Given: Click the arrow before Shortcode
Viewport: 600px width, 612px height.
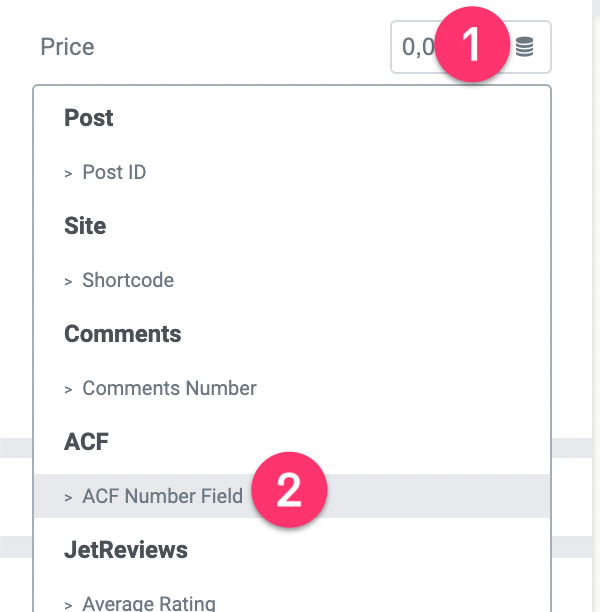Looking at the screenshot, I should pos(68,281).
